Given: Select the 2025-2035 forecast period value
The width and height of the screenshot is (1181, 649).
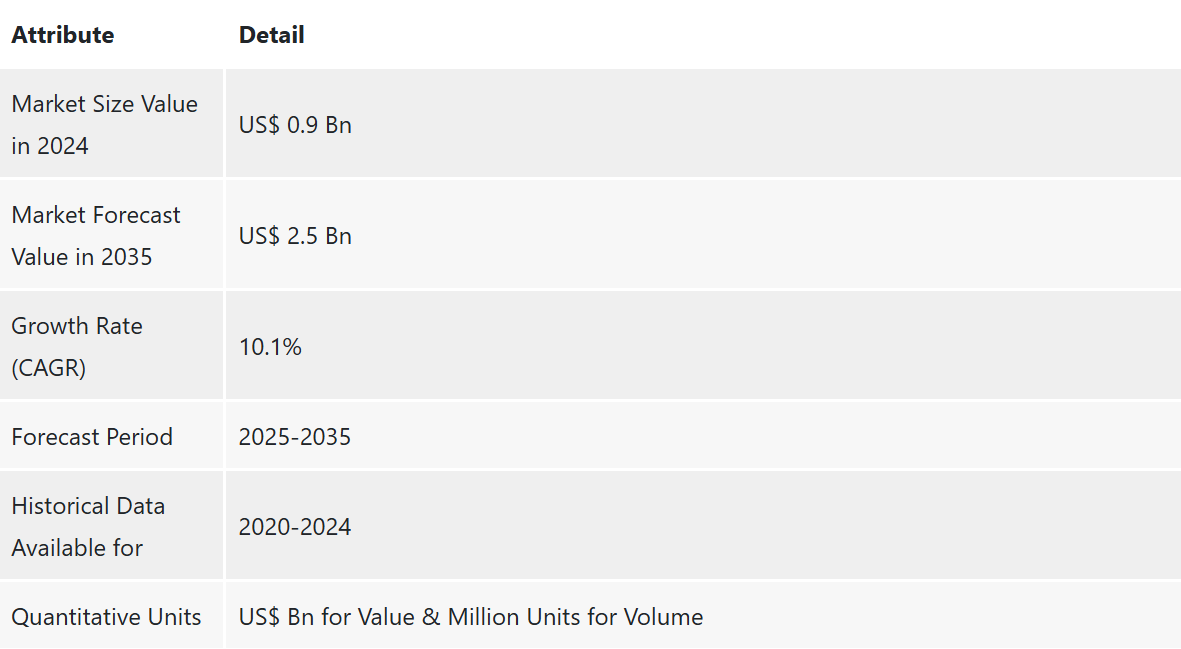Looking at the screenshot, I should click(x=294, y=437).
